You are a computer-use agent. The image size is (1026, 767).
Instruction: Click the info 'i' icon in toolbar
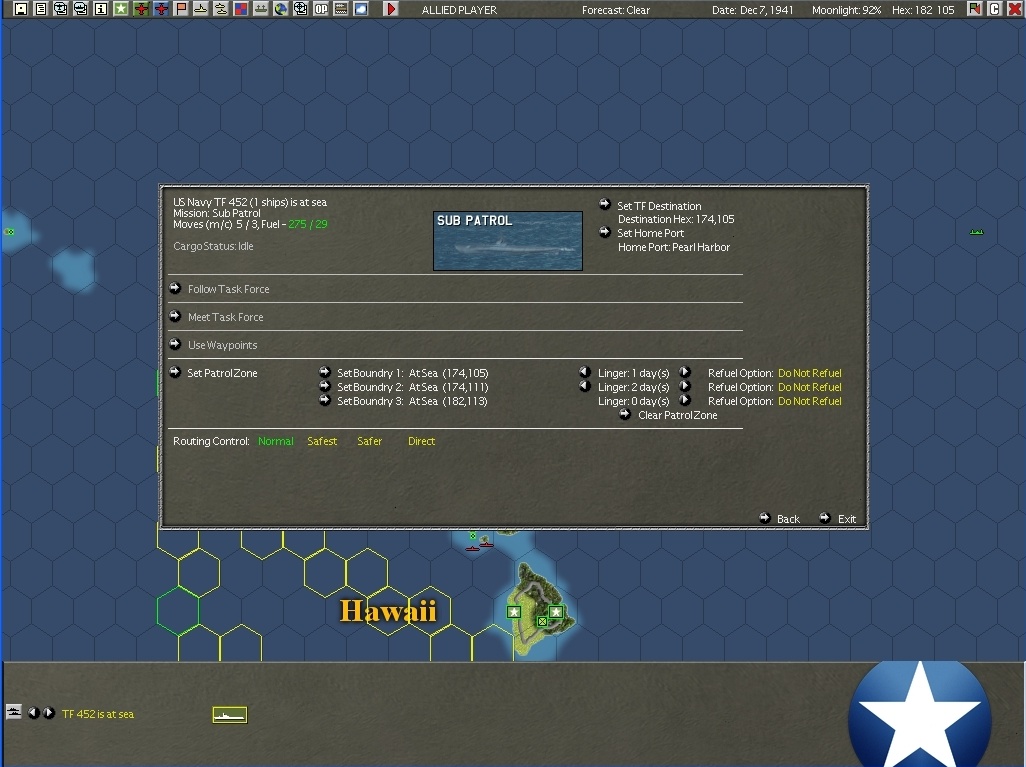point(100,9)
